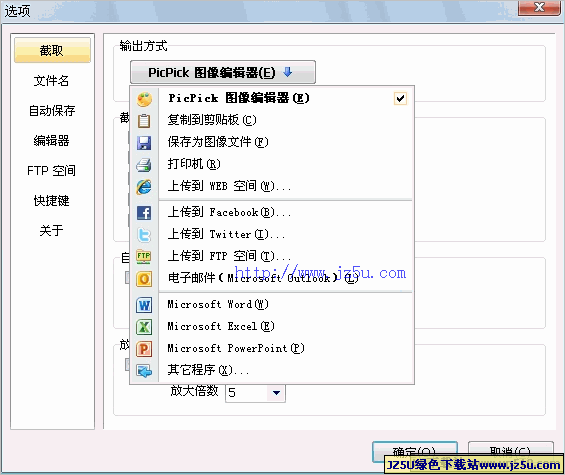Show the 关于 page

[x=52, y=230]
